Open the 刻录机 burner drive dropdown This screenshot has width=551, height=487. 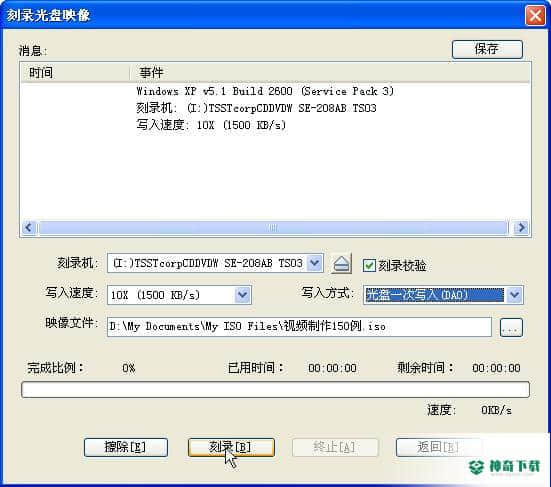point(315,263)
